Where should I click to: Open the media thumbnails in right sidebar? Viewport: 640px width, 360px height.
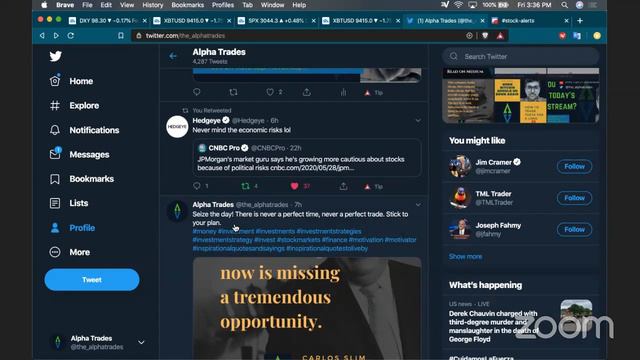[x=520, y=96]
